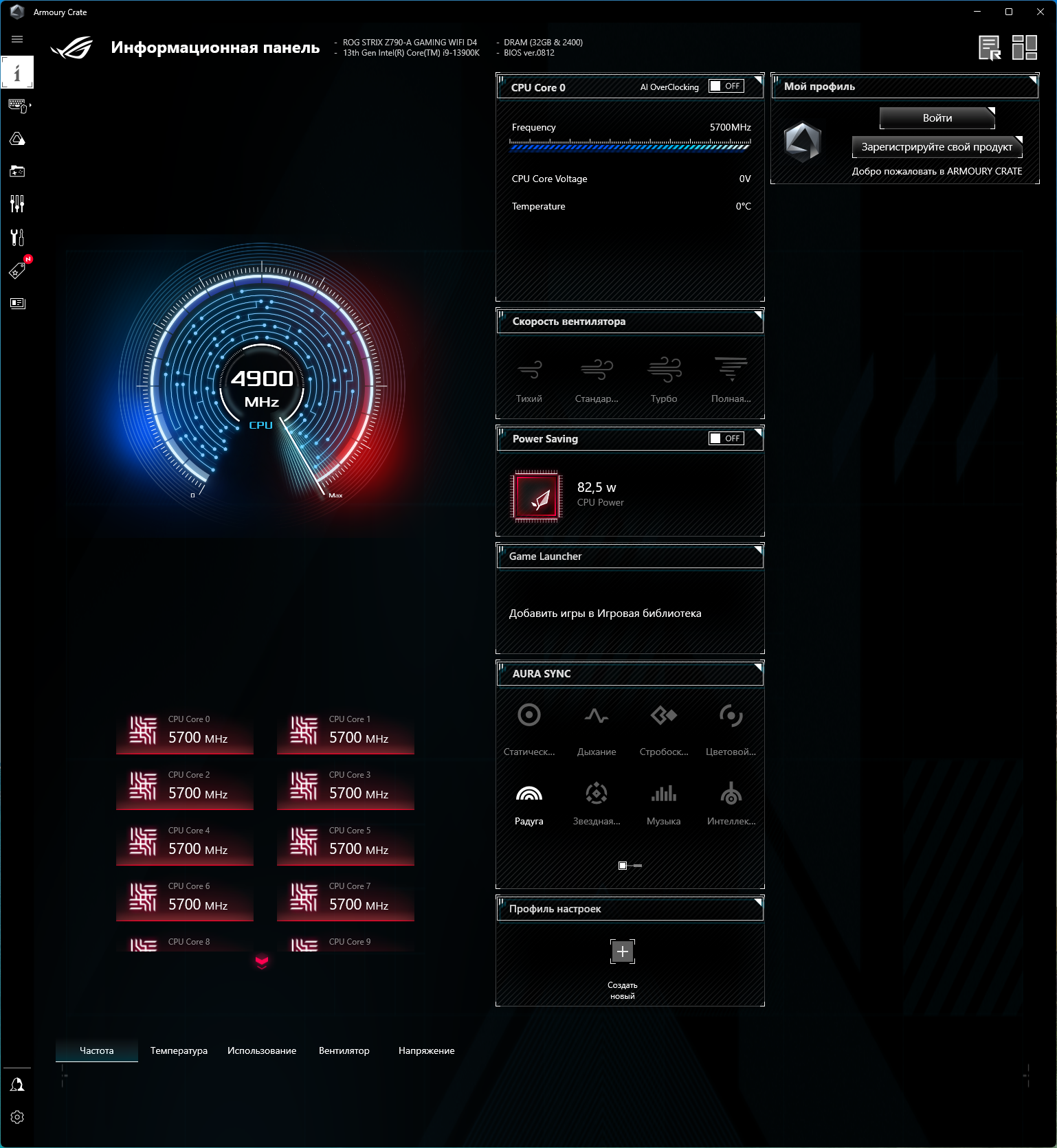Image resolution: width=1057 pixels, height=1148 pixels.
Task: Expand more CPU cores with red chevron
Action: [x=262, y=961]
